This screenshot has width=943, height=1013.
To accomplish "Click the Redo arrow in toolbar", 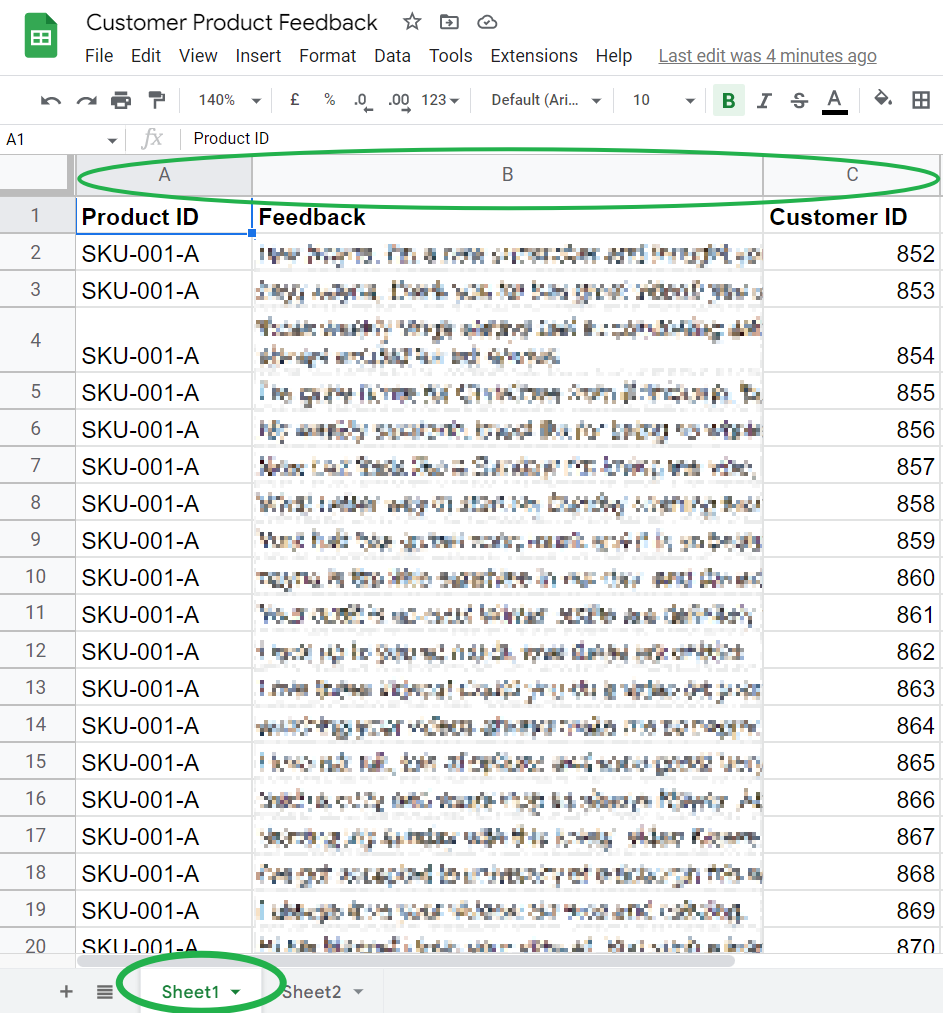I will pyautogui.click(x=86, y=100).
